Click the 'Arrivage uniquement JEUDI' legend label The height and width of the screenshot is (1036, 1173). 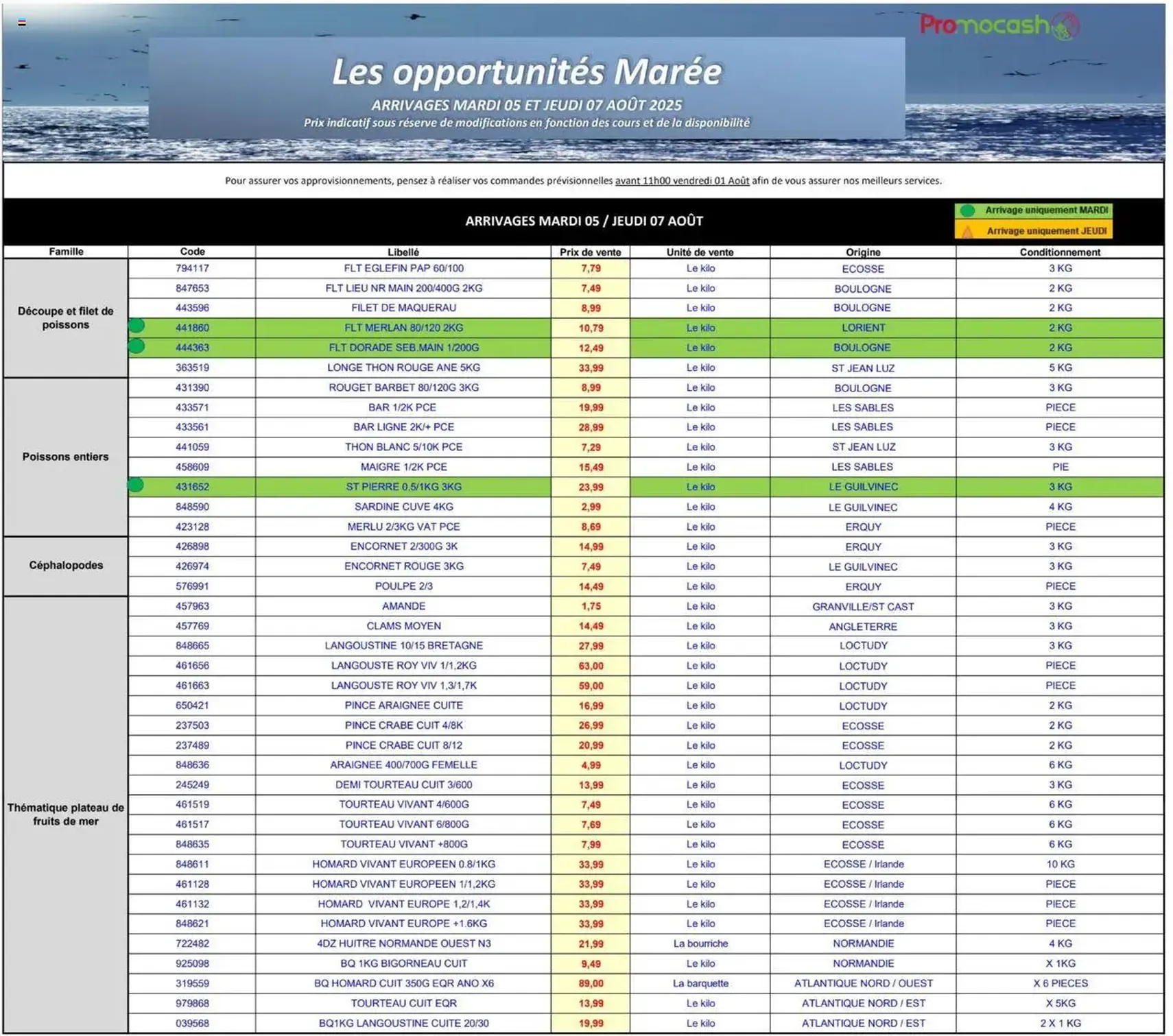pos(1046,231)
